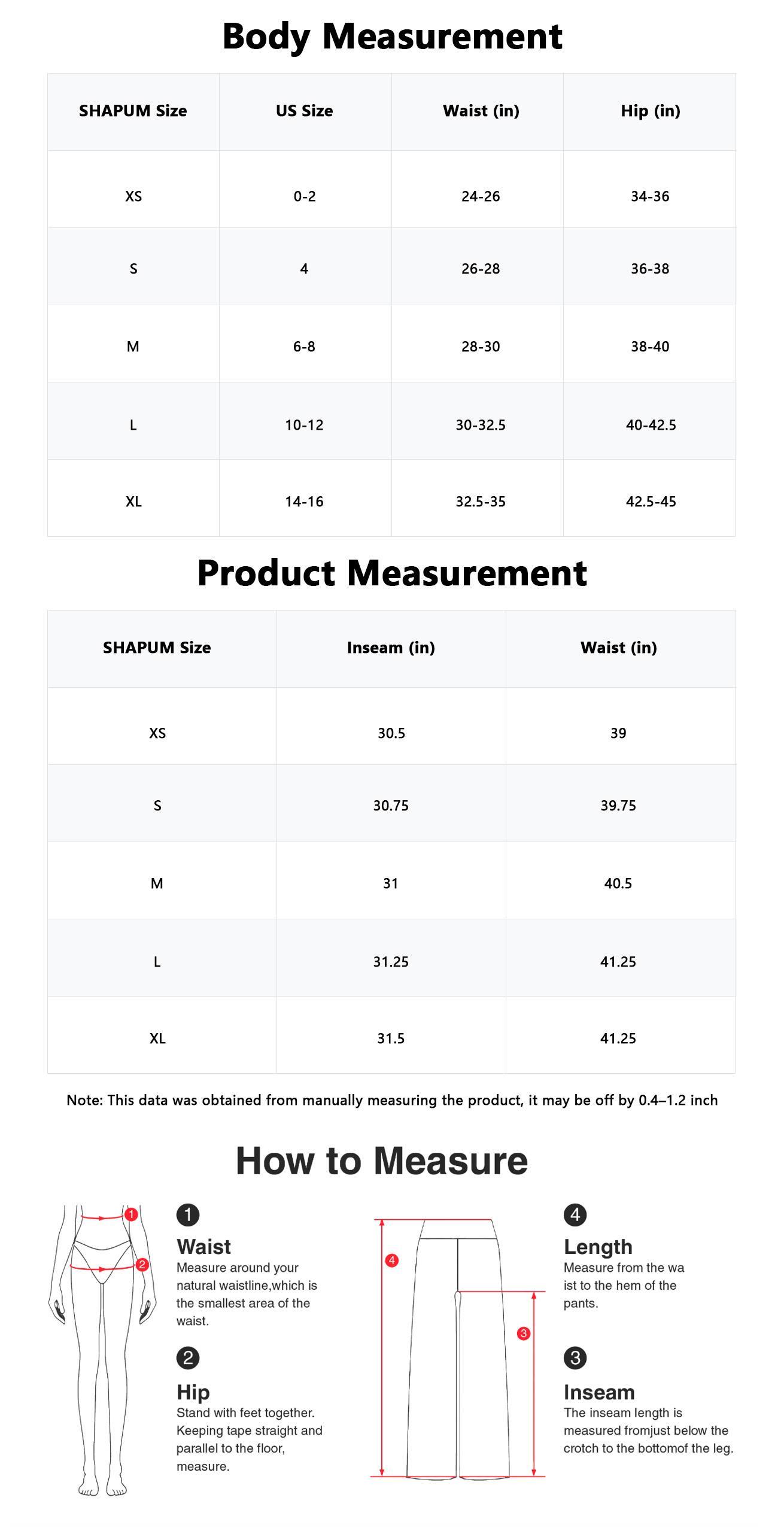
Task: Select the XL row waist 32.5-35 cell
Action: pyautogui.click(x=481, y=502)
